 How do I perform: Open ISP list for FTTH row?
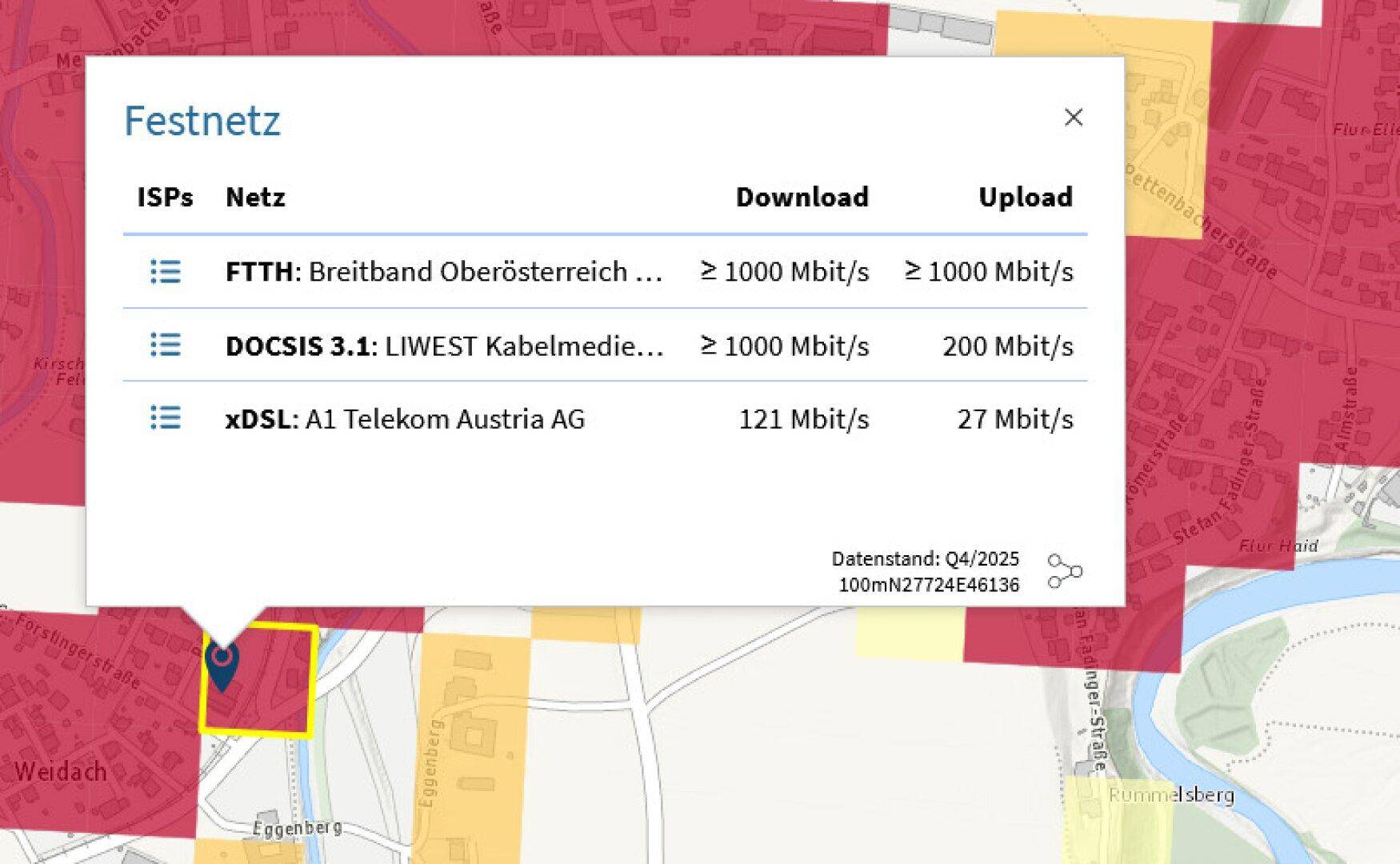pyautogui.click(x=166, y=272)
